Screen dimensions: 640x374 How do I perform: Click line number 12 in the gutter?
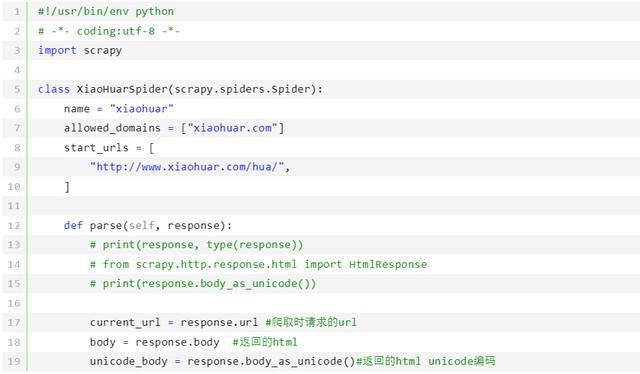pos(14,225)
